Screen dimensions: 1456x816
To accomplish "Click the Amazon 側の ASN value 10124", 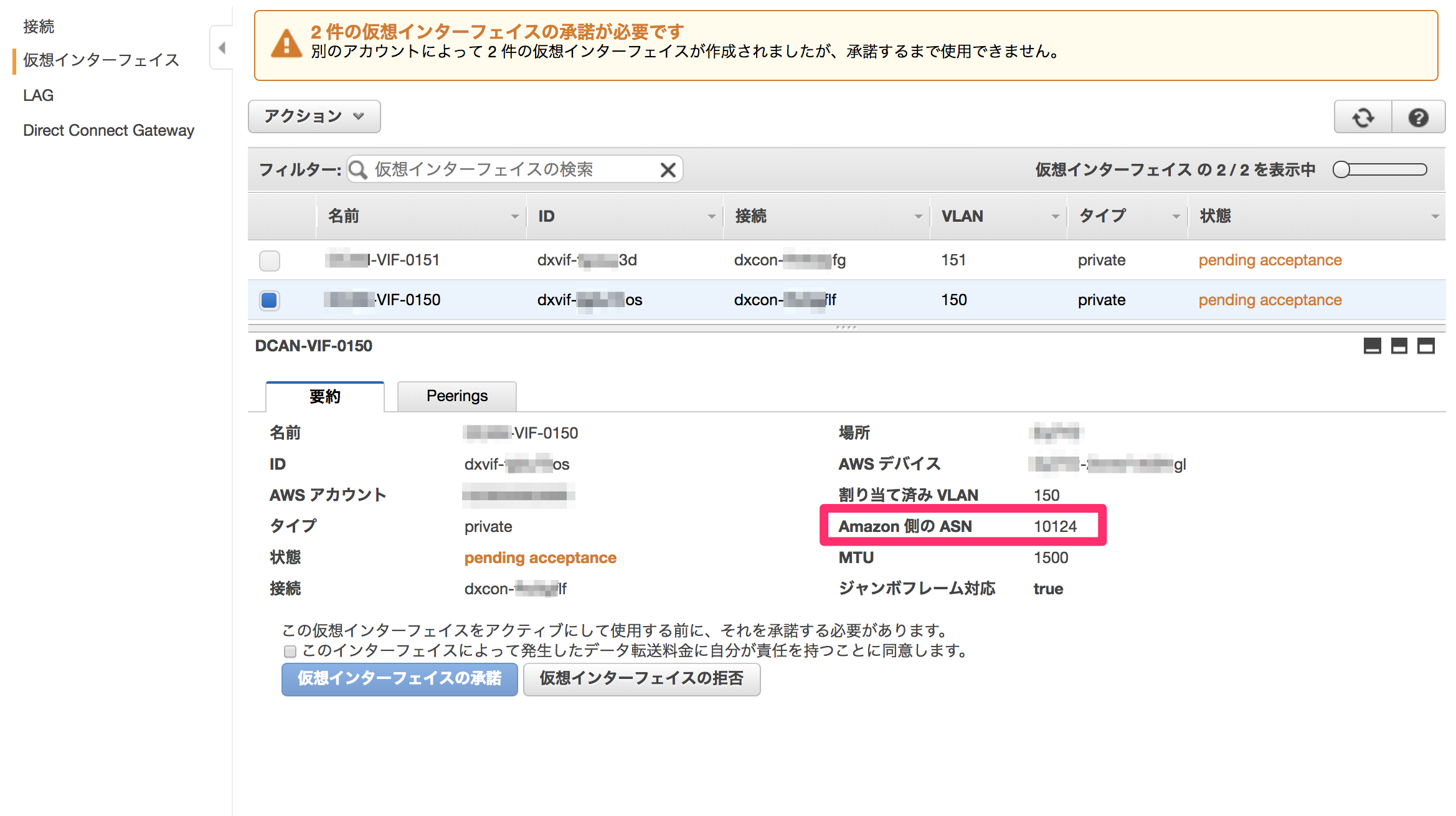I will click(x=1055, y=526).
